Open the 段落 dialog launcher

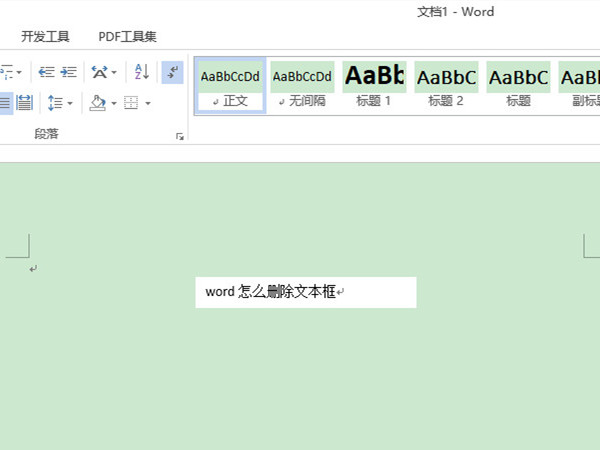point(180,136)
